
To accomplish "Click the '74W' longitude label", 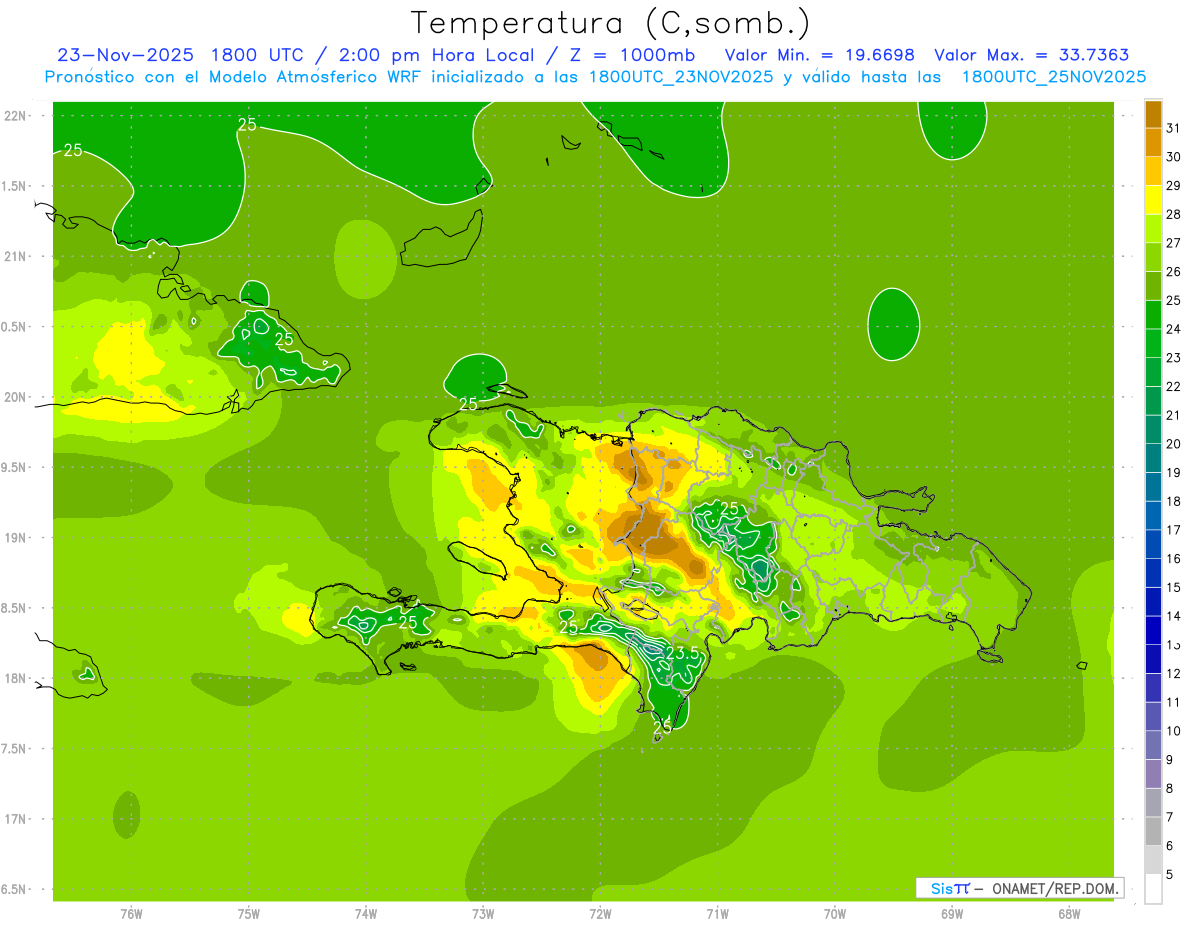I will [x=365, y=913].
